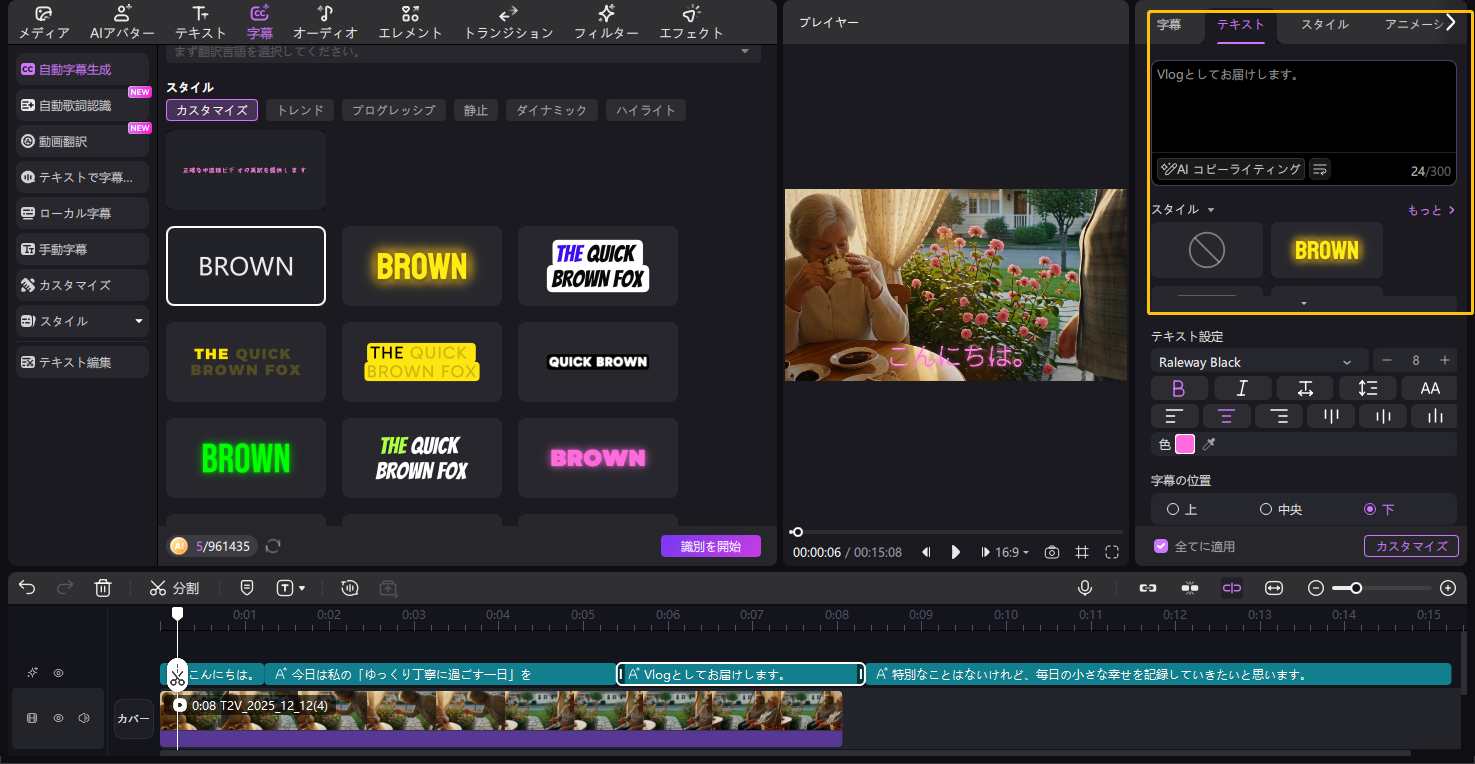Uncheck the 全てに適用 checkbox

coord(1161,546)
